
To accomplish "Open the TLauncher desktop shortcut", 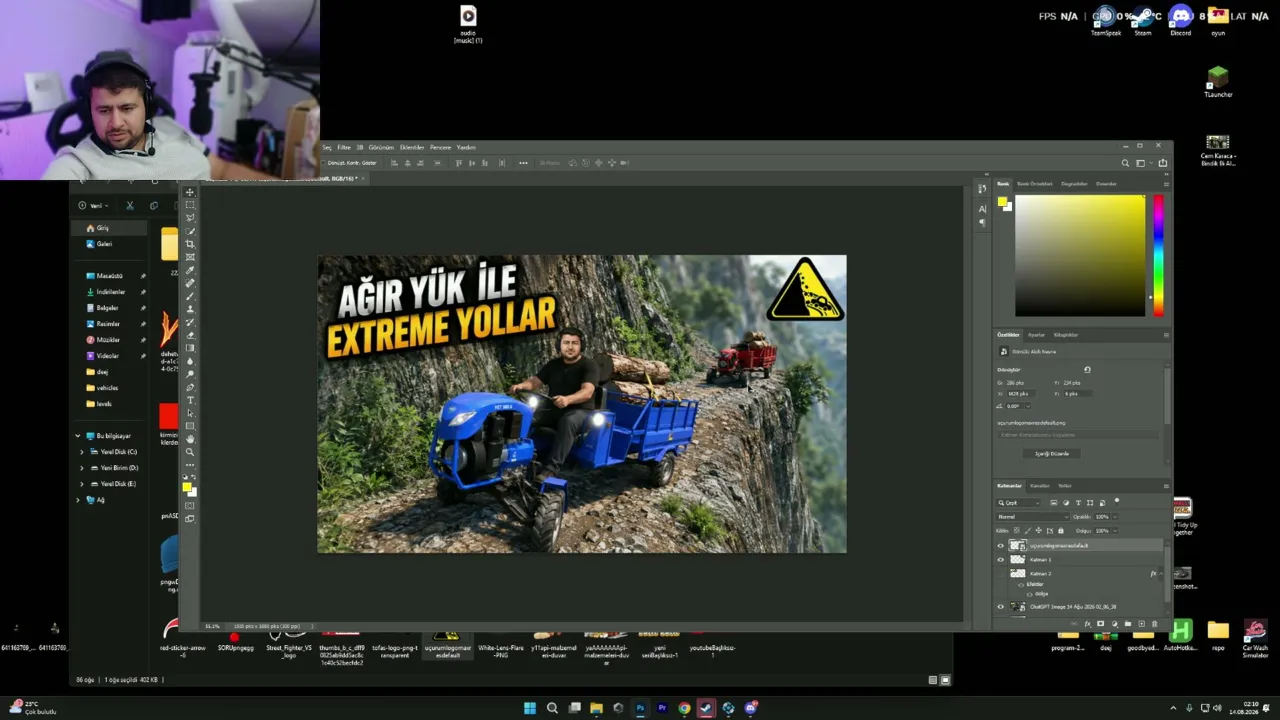I will tap(1217, 82).
